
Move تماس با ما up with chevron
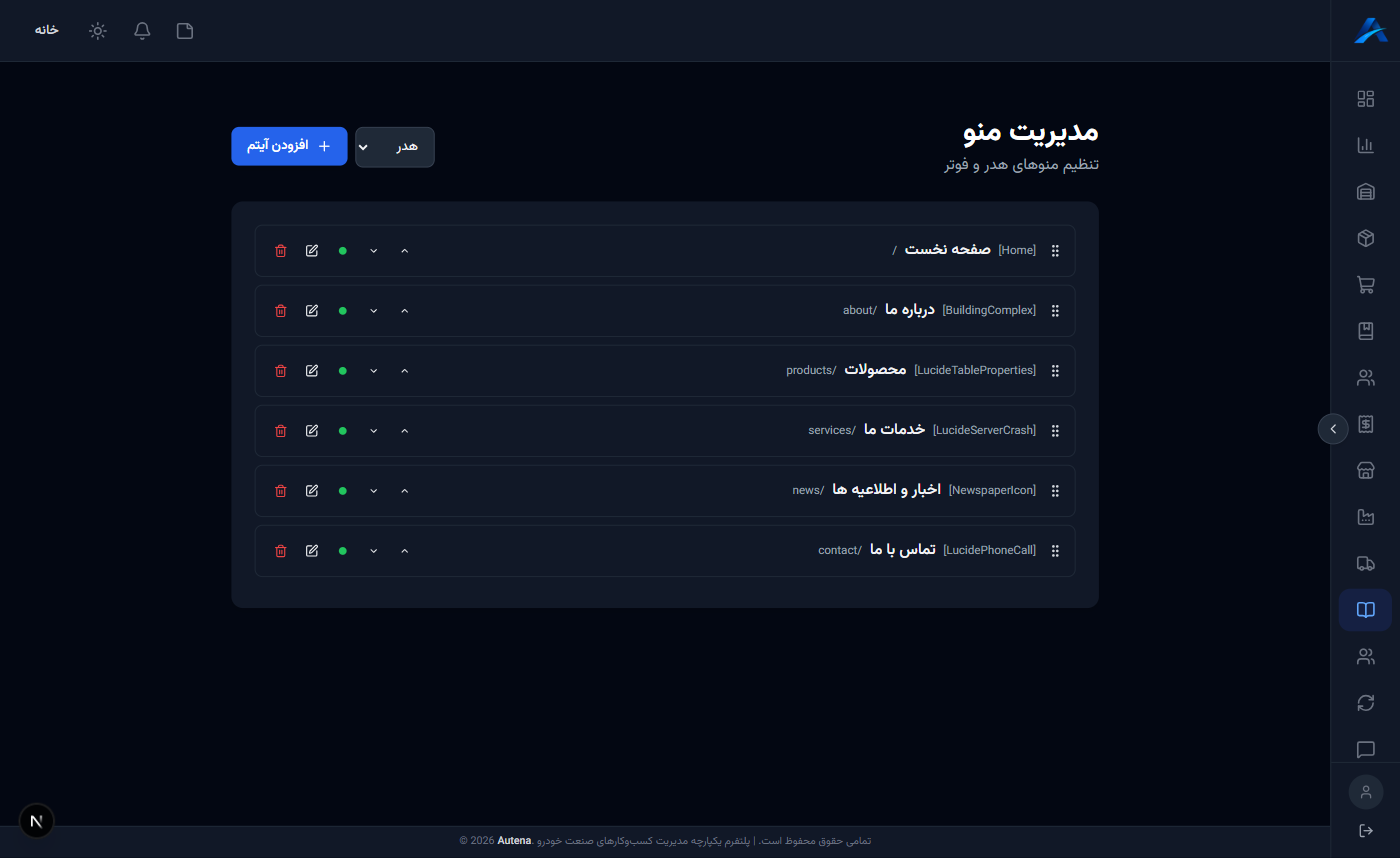pyautogui.click(x=405, y=551)
